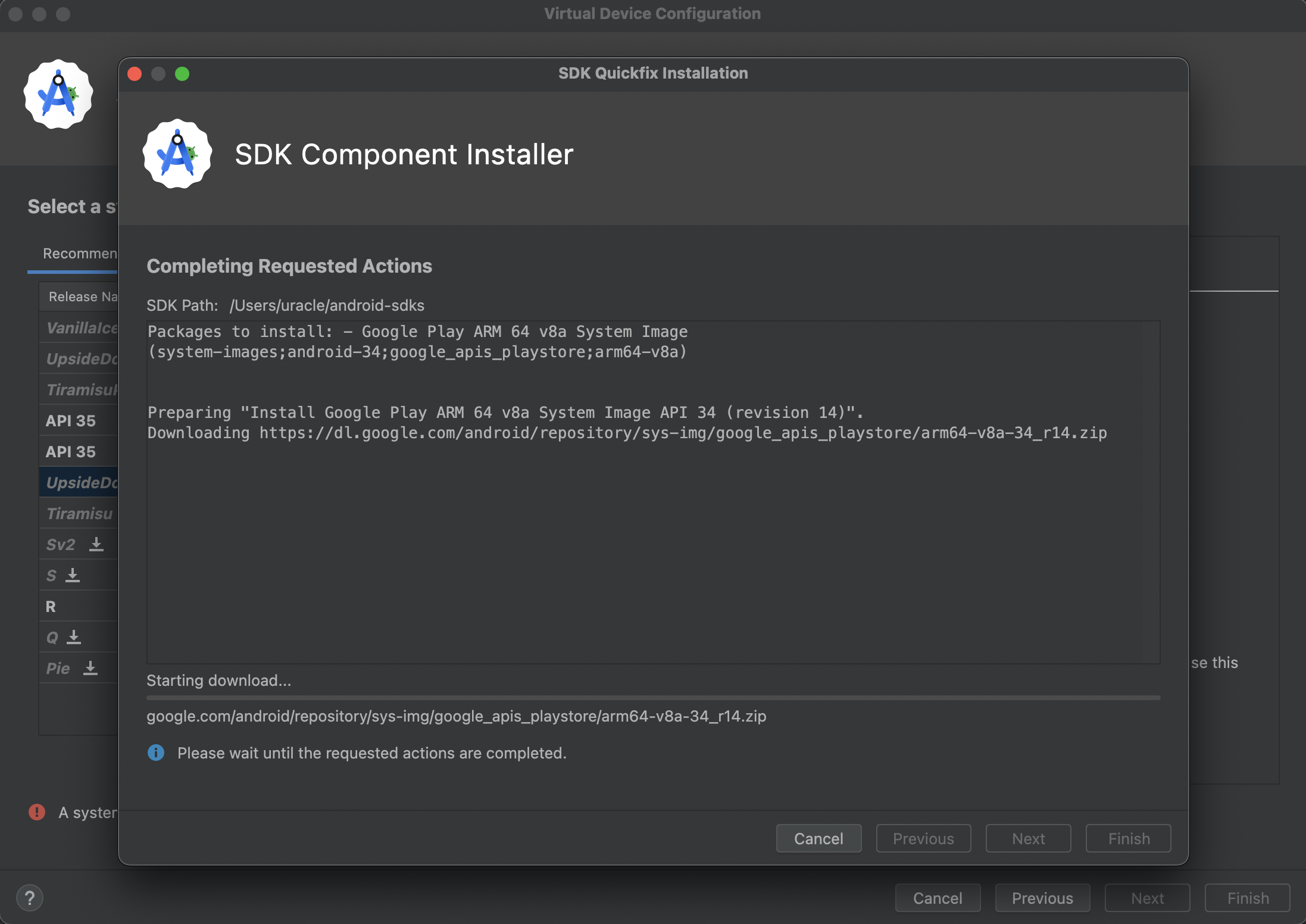Viewport: 1306px width, 924px height.
Task: Click the blue info icon beside wait message
Action: tap(156, 753)
